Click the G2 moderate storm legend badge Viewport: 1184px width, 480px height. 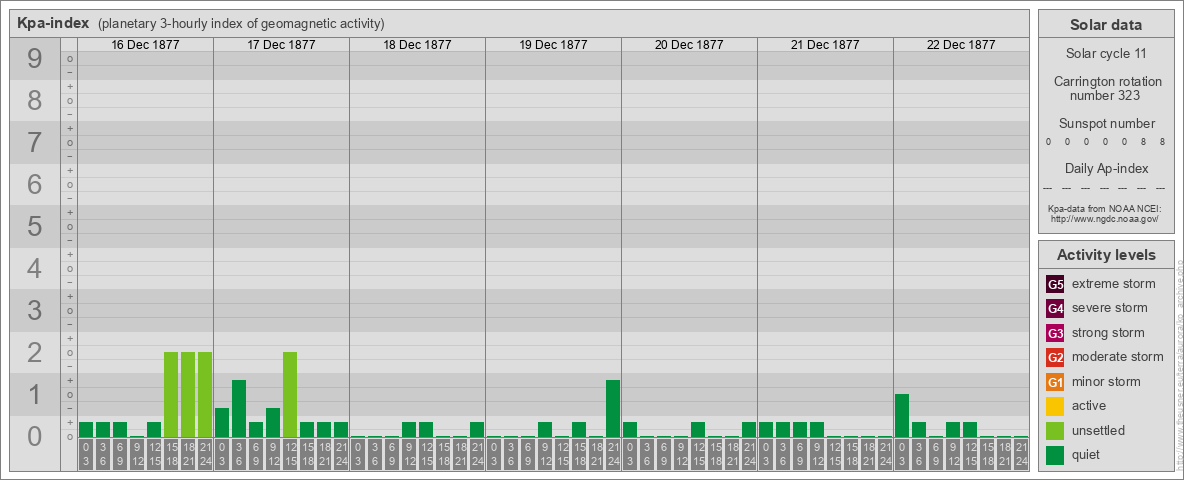click(1055, 358)
